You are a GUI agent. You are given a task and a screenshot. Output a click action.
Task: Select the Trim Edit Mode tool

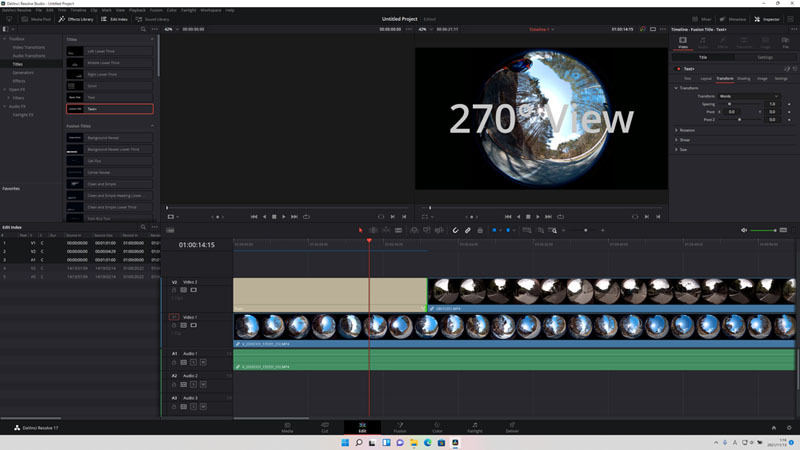point(373,231)
